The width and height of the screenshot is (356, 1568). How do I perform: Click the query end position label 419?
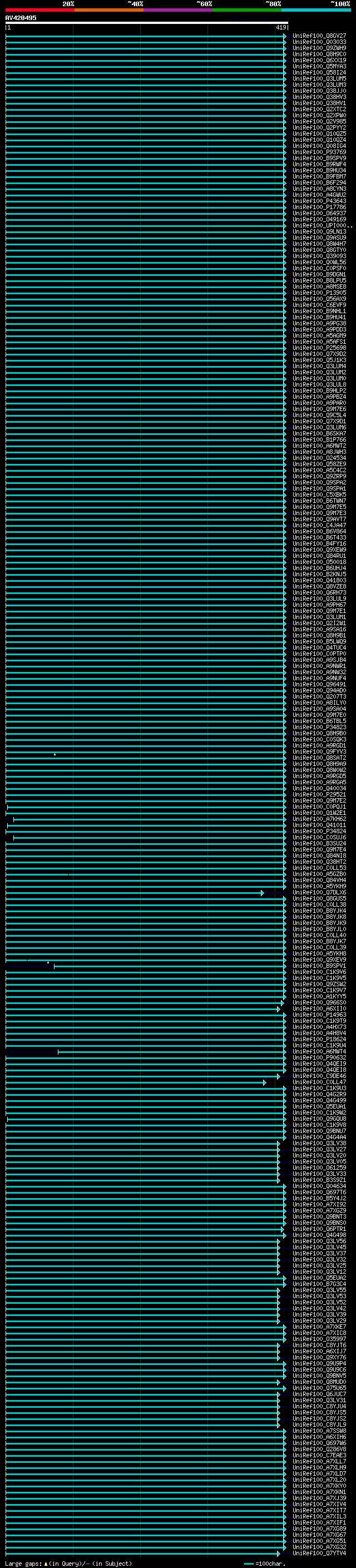click(x=281, y=27)
